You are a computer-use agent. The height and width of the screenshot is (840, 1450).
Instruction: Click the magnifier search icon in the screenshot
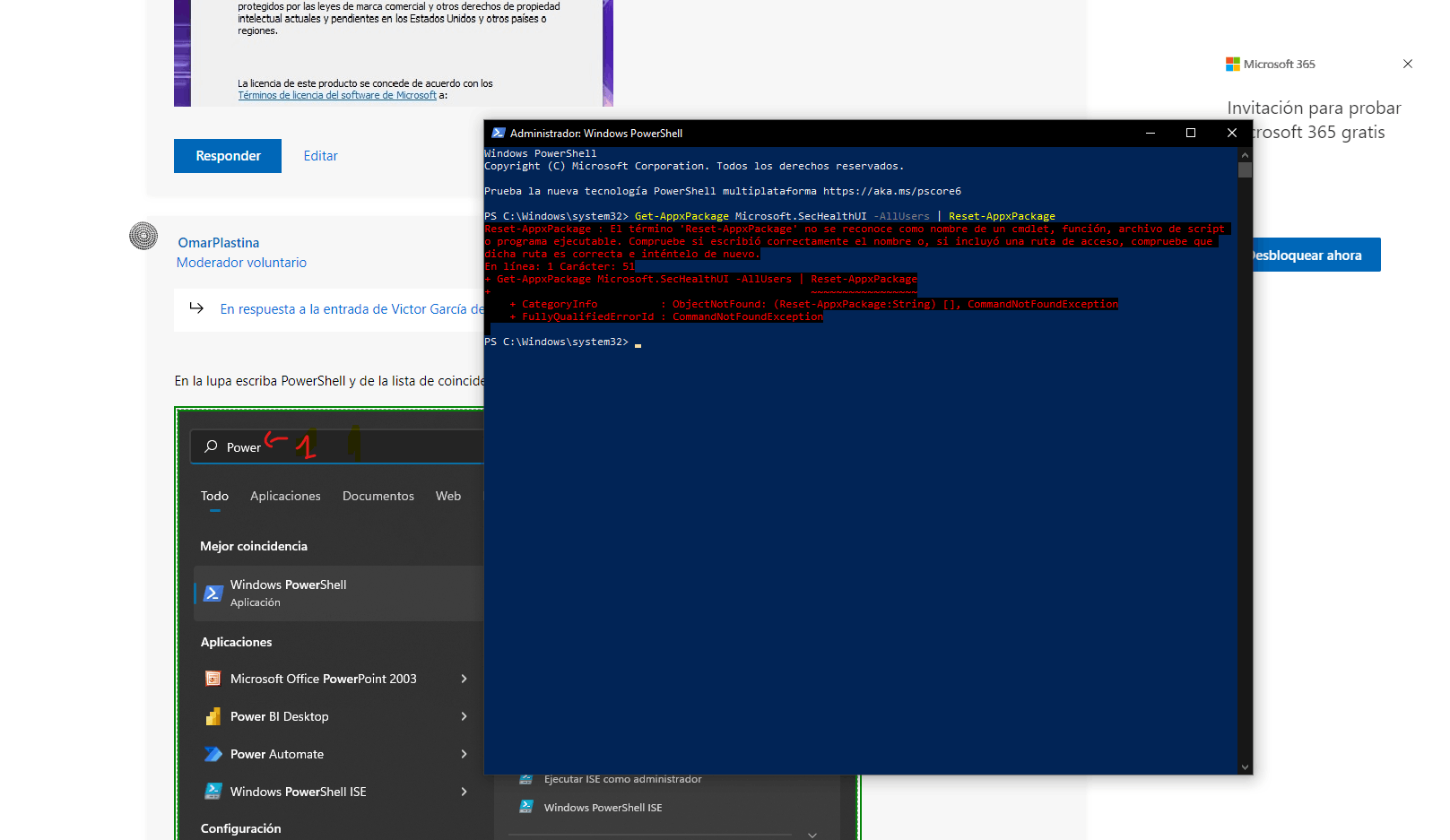point(211,446)
